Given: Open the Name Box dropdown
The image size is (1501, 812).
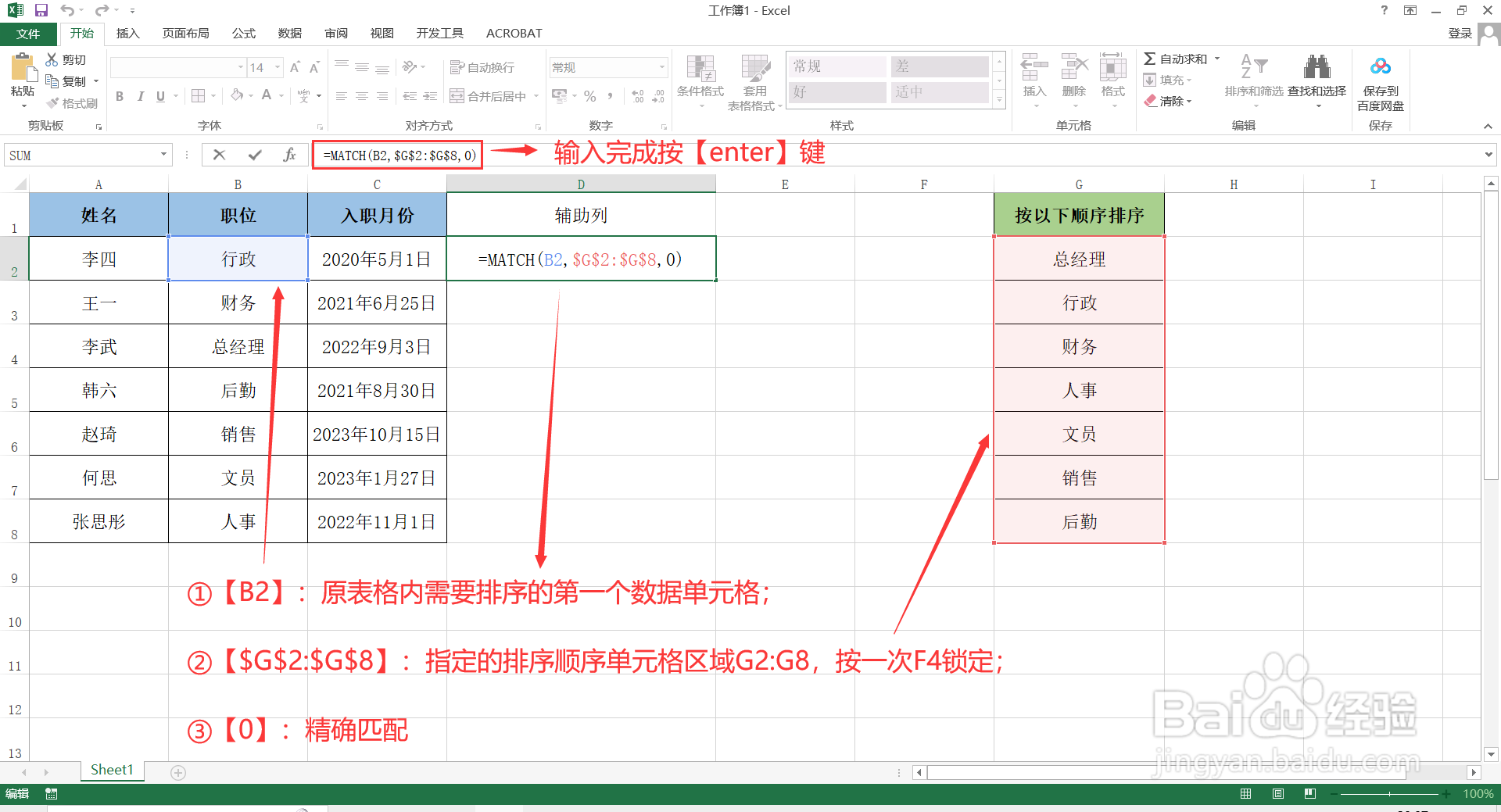Looking at the screenshot, I should (x=163, y=155).
